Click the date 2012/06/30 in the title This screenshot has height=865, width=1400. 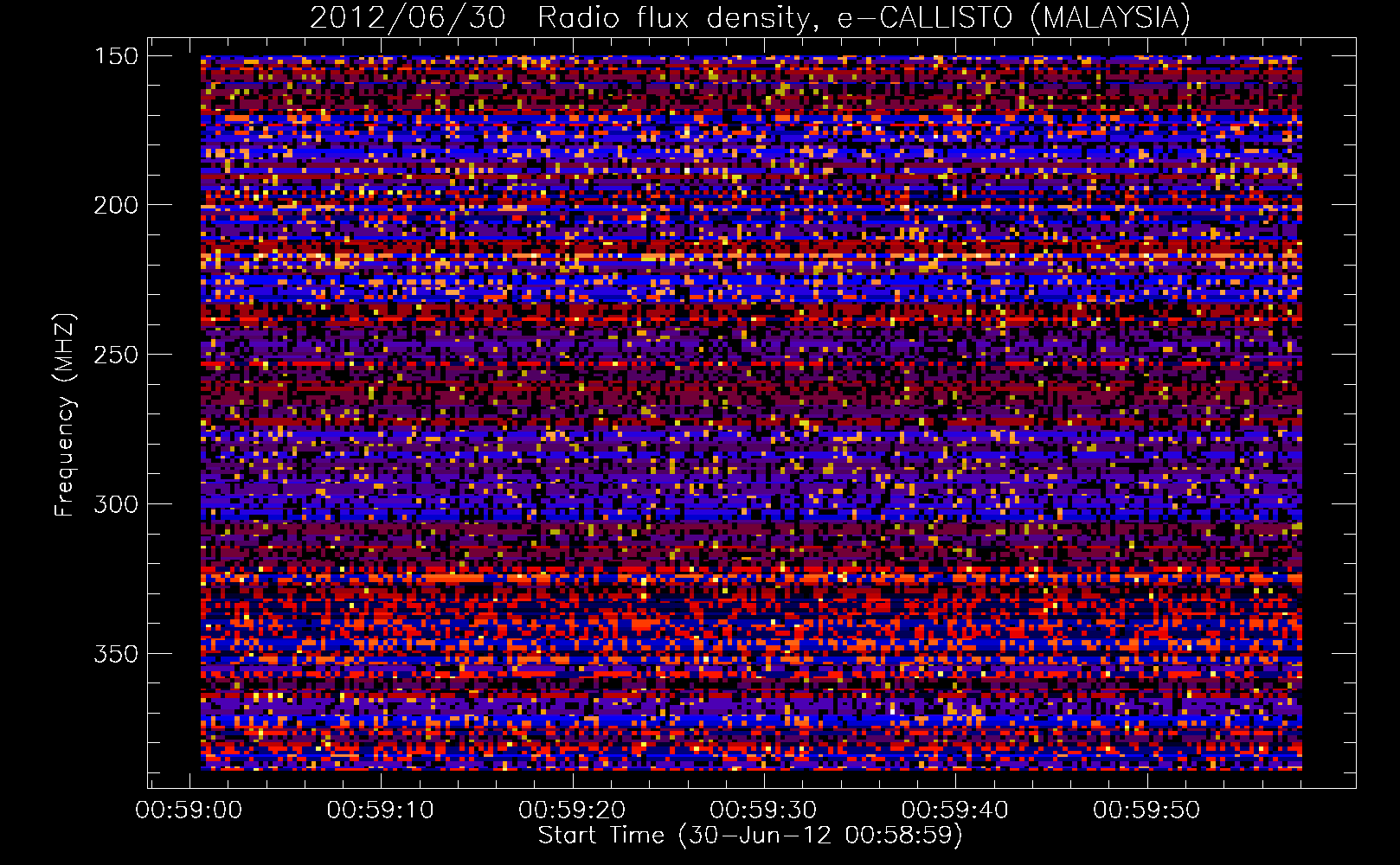click(x=407, y=18)
